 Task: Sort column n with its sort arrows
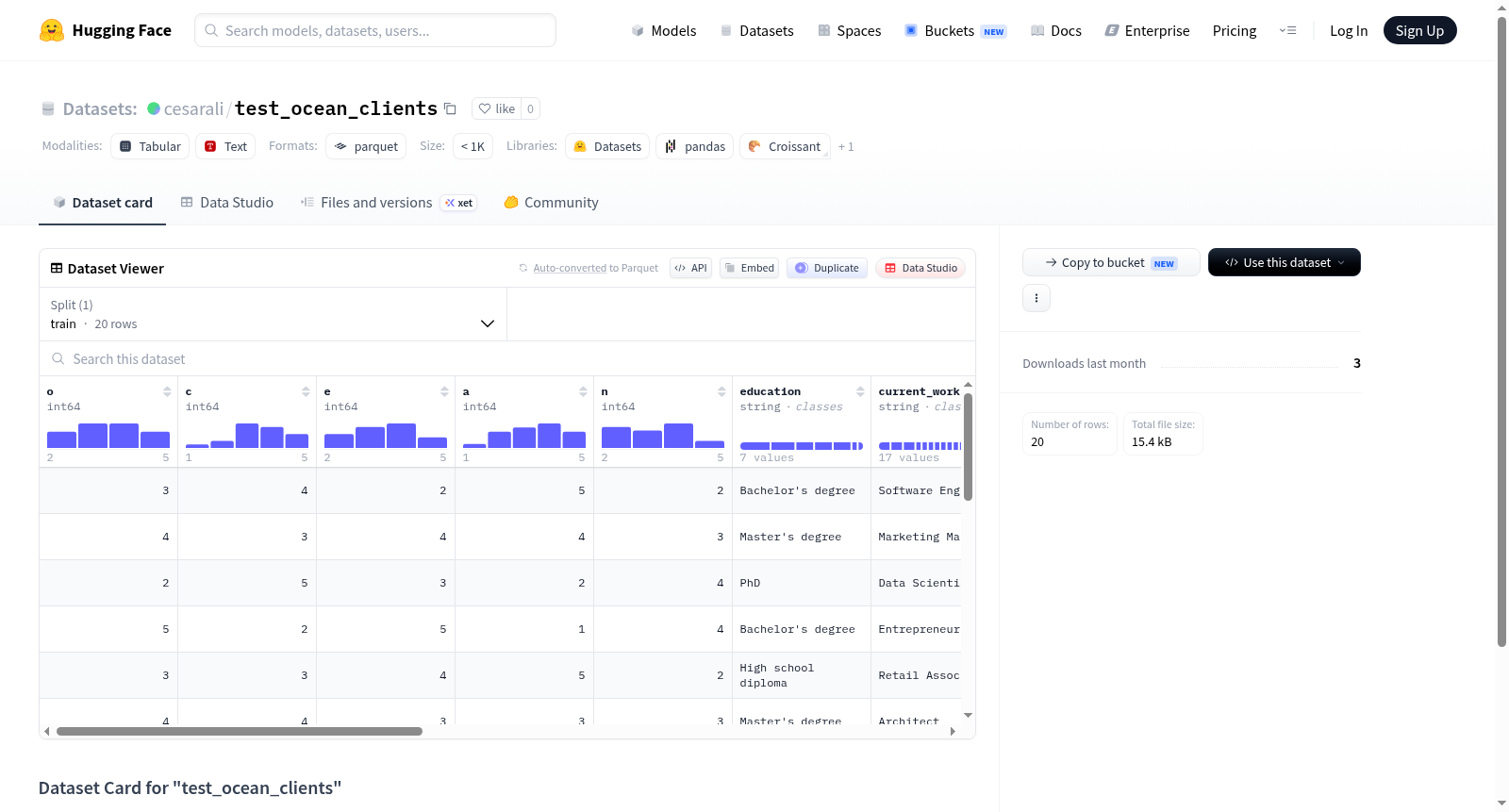pyautogui.click(x=721, y=391)
